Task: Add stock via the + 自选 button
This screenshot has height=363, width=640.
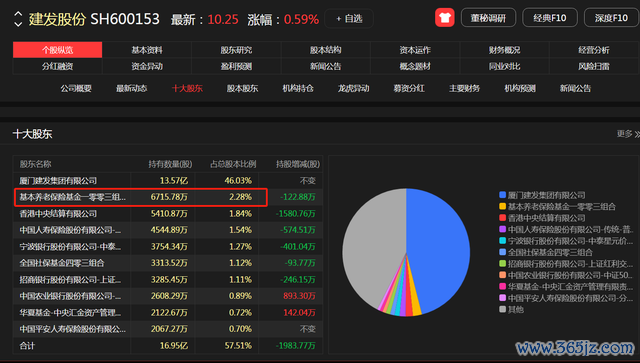Action: tap(349, 18)
